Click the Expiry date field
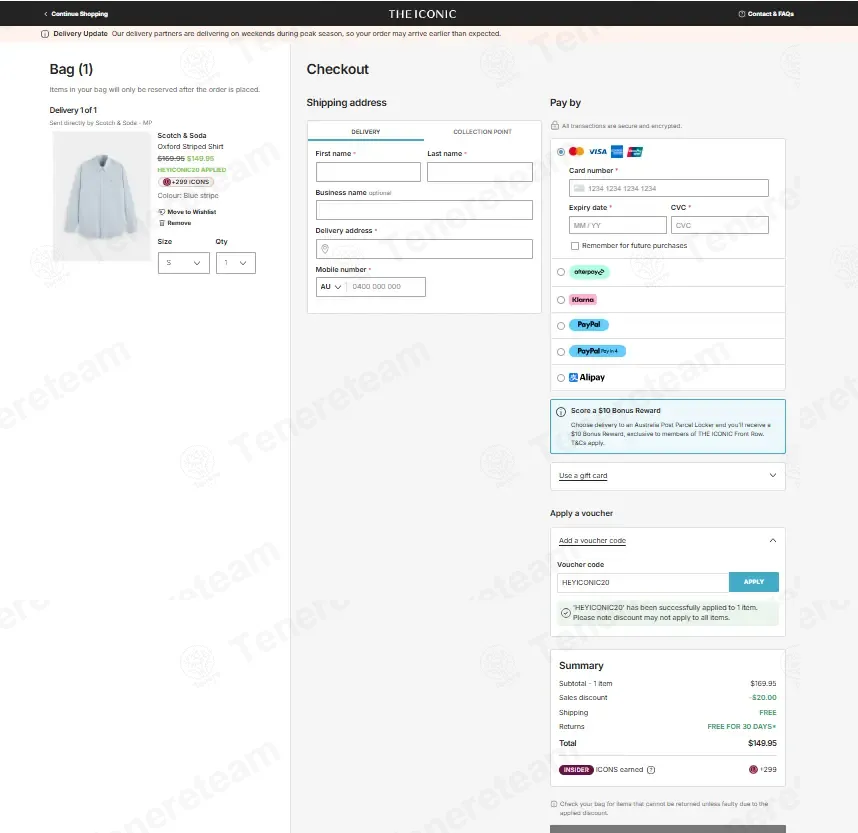Screen dimensions: 858x833 (x=618, y=225)
